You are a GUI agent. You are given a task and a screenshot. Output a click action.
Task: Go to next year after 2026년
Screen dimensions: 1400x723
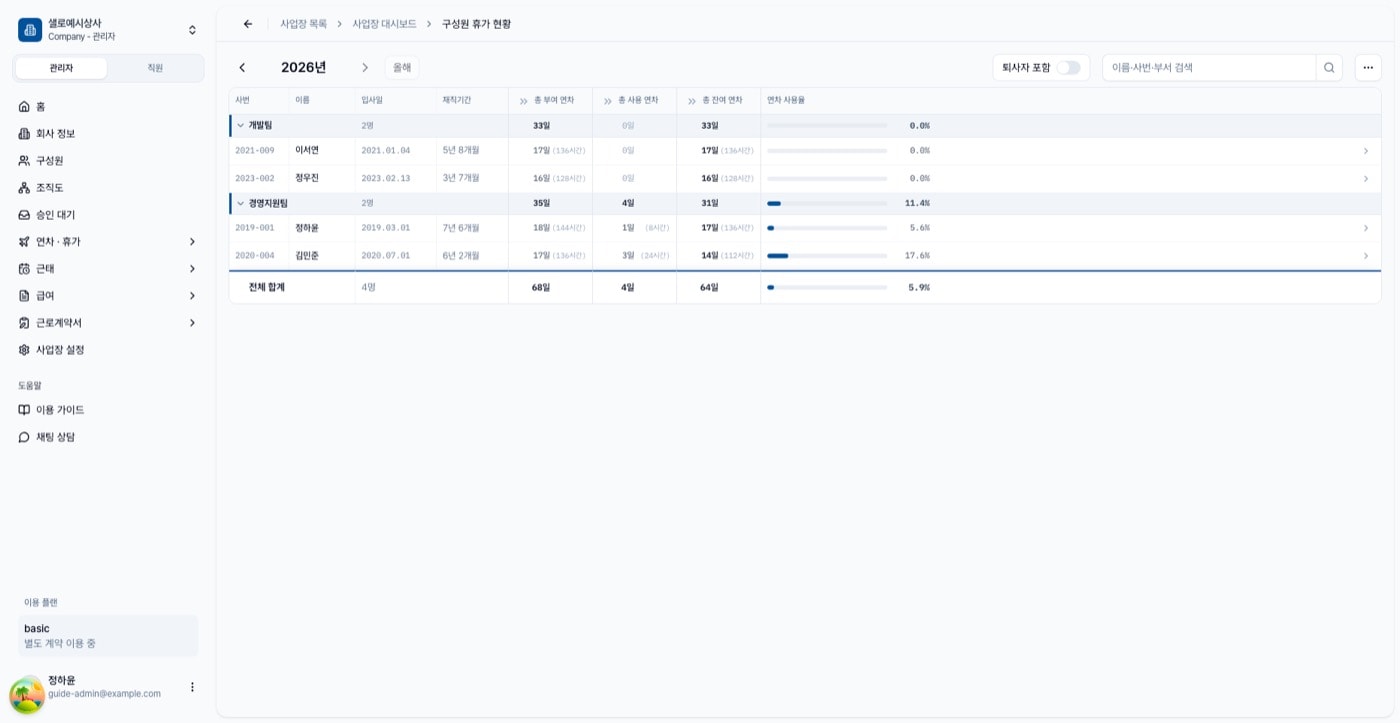click(x=365, y=68)
